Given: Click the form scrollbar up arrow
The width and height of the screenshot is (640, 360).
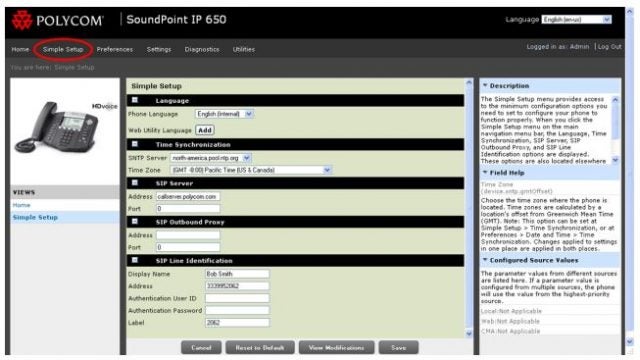Looking at the screenshot, I should click(x=469, y=83).
